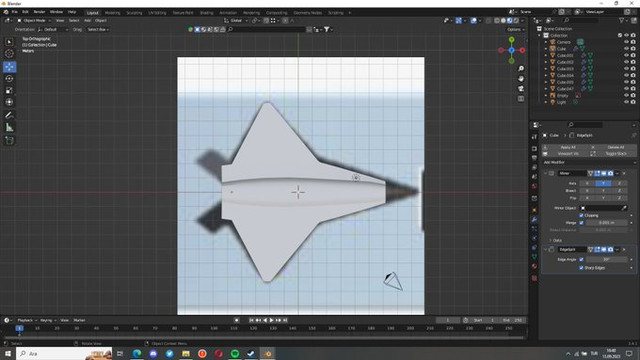Click the green Y axis on navigation gizmo
Image resolution: width=640 pixels, height=360 pixels.
[511, 40]
